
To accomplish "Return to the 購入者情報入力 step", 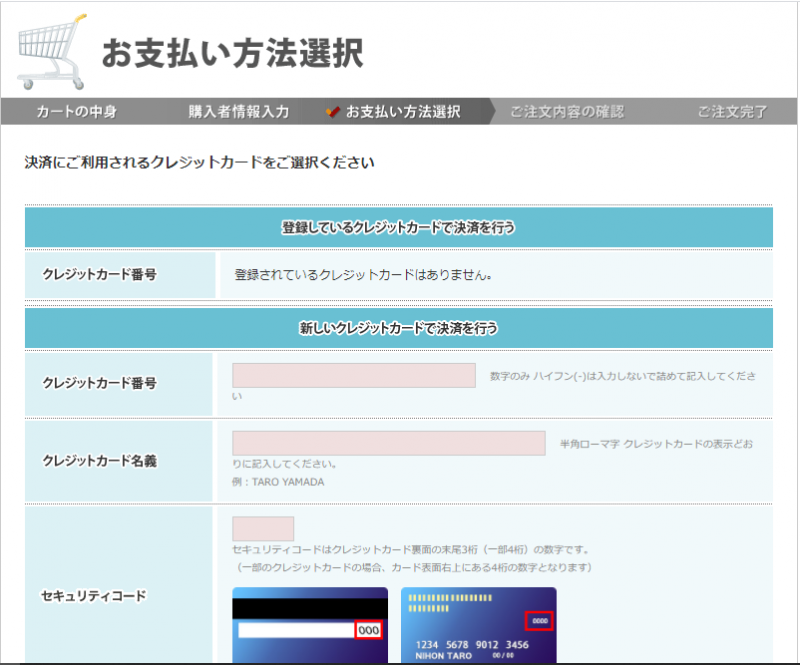I will (x=238, y=112).
